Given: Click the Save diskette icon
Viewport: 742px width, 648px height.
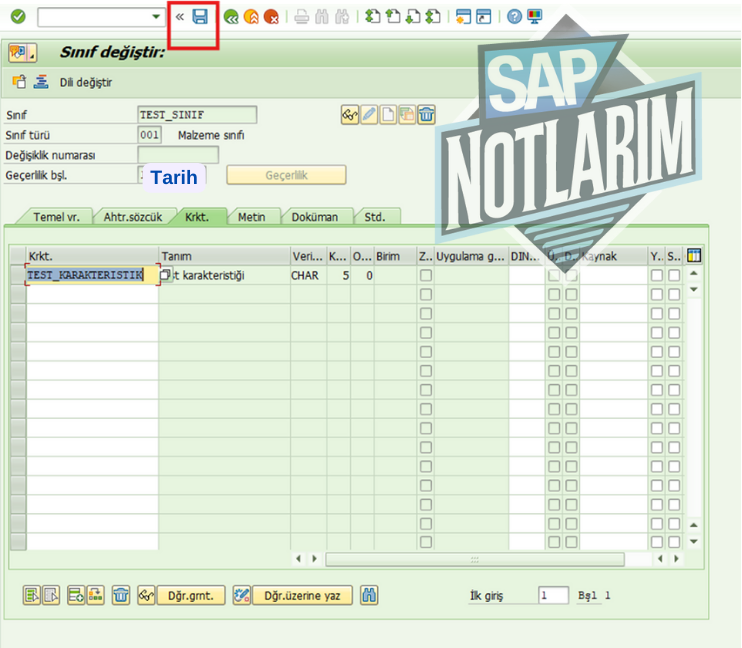Looking at the screenshot, I should pyautogui.click(x=200, y=17).
